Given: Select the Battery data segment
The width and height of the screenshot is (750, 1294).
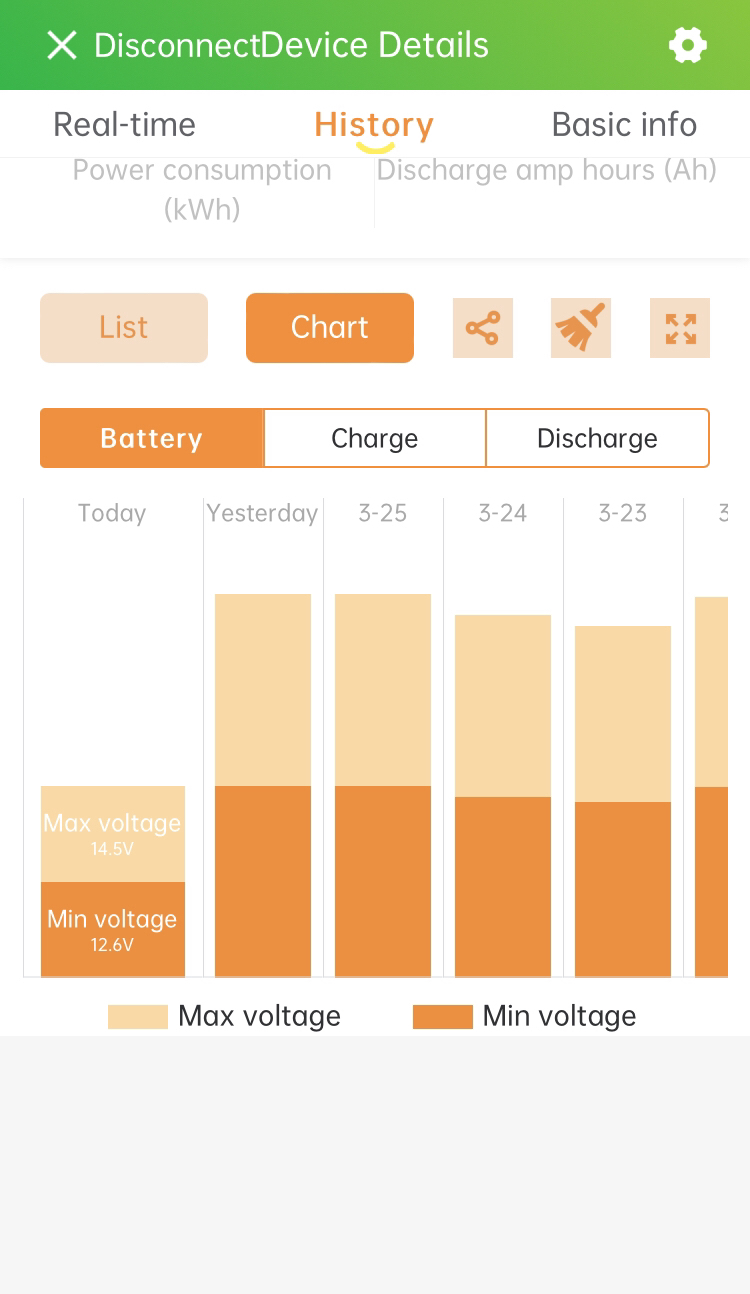Looking at the screenshot, I should tap(152, 438).
